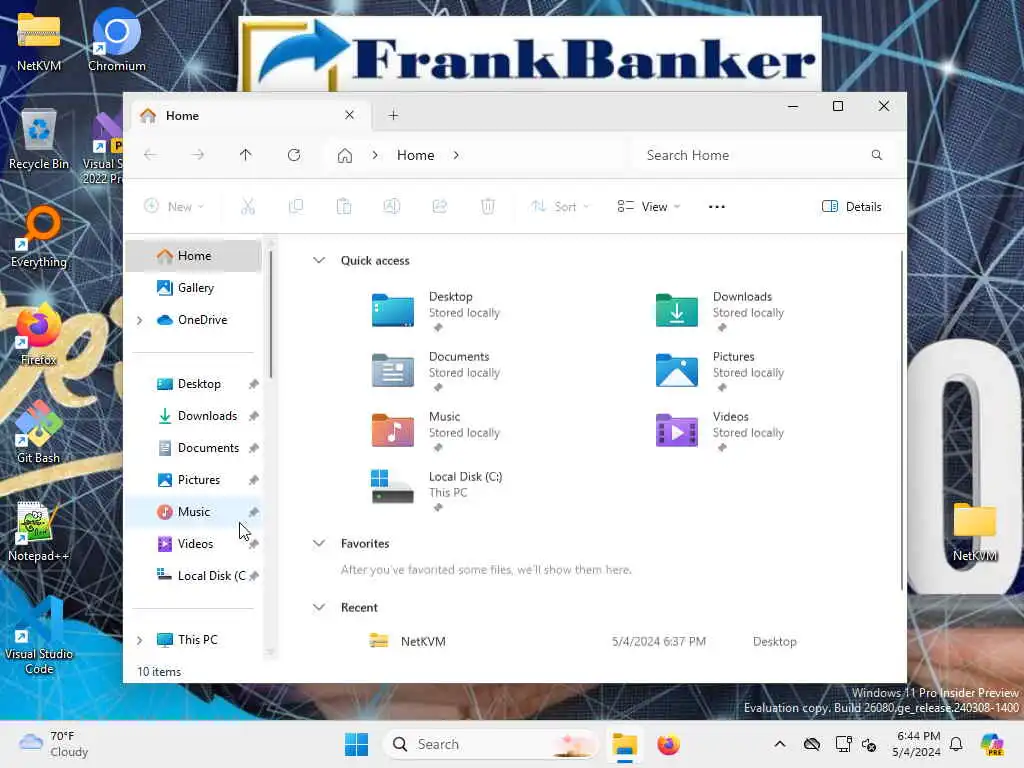This screenshot has width=1024, height=768.
Task: Open notification bell in taskbar
Action: coord(956,744)
